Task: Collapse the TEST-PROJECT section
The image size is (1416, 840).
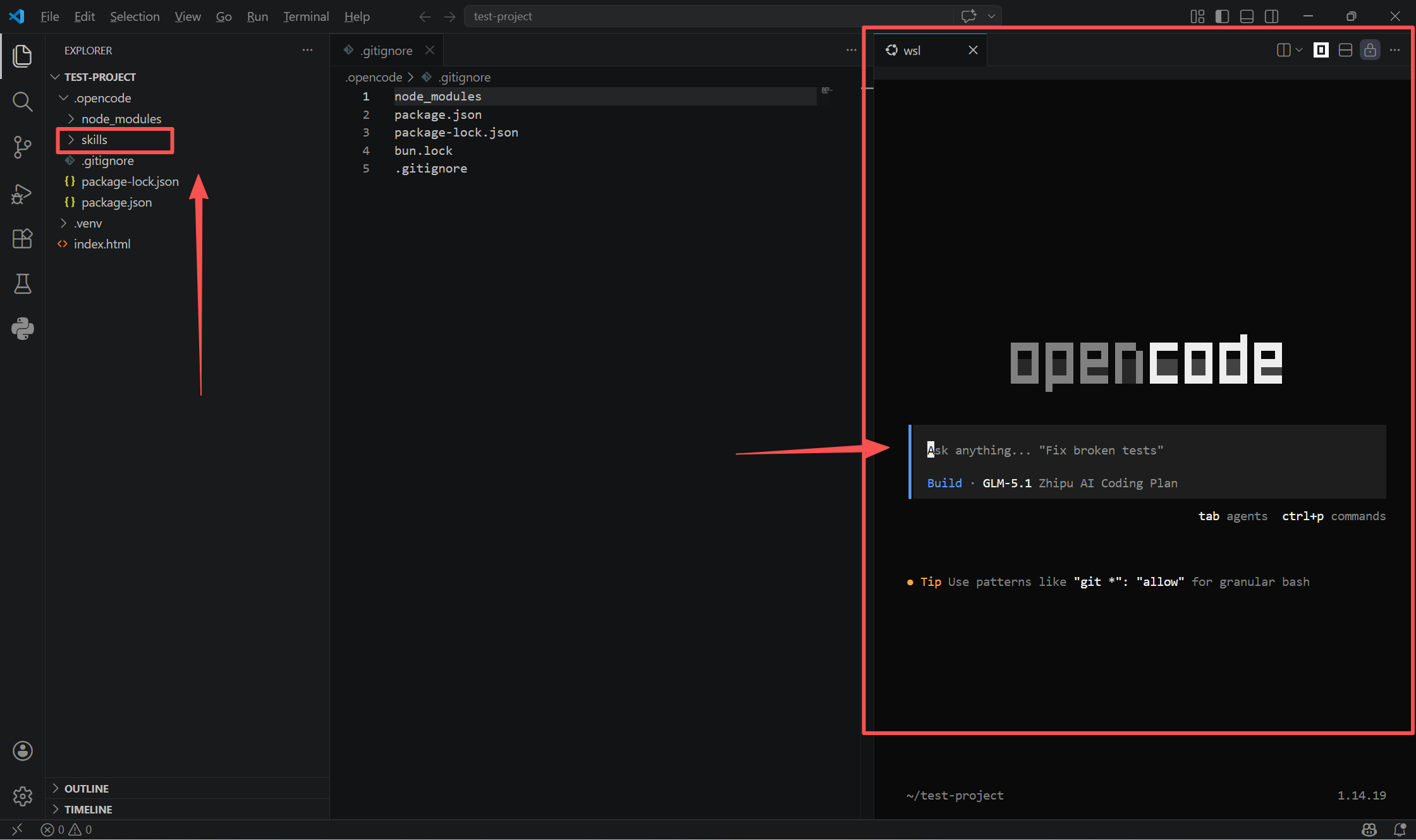Action: (56, 76)
